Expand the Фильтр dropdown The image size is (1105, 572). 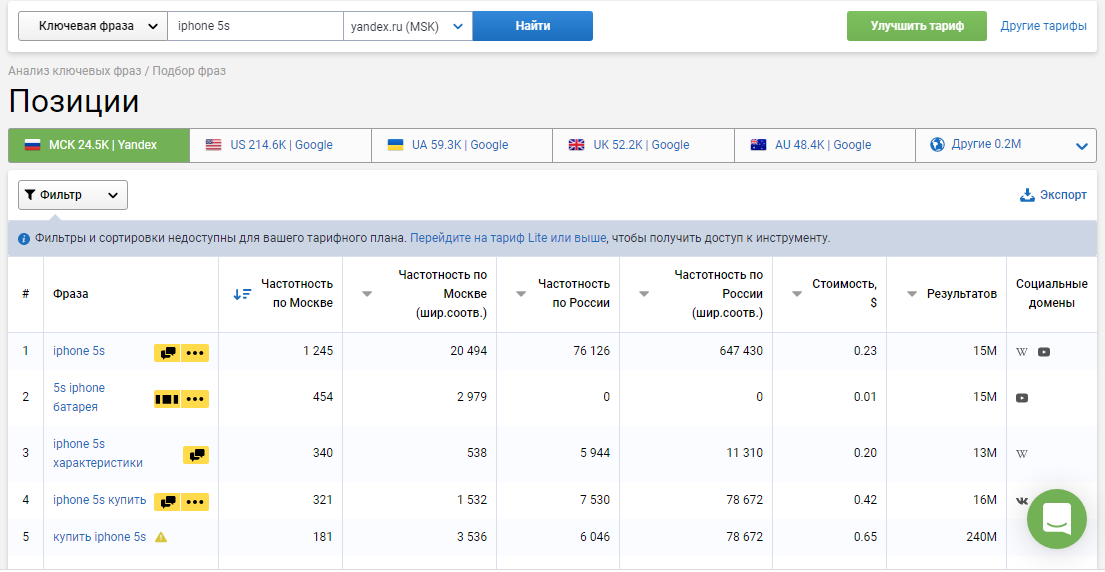pos(73,195)
